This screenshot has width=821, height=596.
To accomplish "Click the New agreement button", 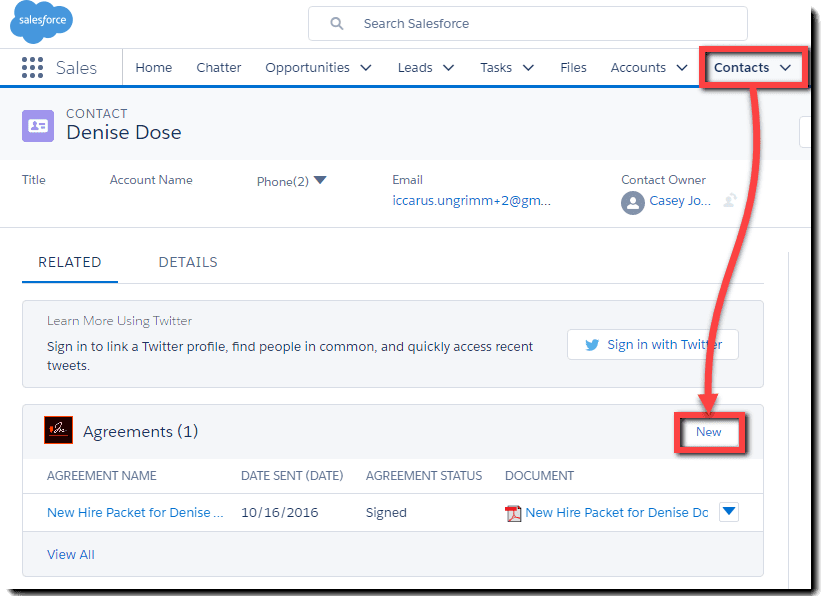I will [x=708, y=432].
